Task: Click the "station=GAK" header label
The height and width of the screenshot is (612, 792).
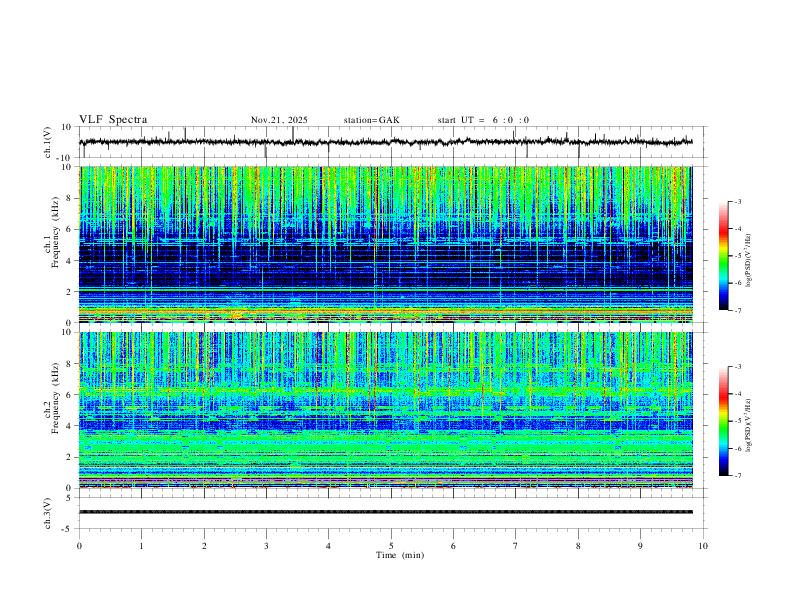Action: [x=371, y=120]
